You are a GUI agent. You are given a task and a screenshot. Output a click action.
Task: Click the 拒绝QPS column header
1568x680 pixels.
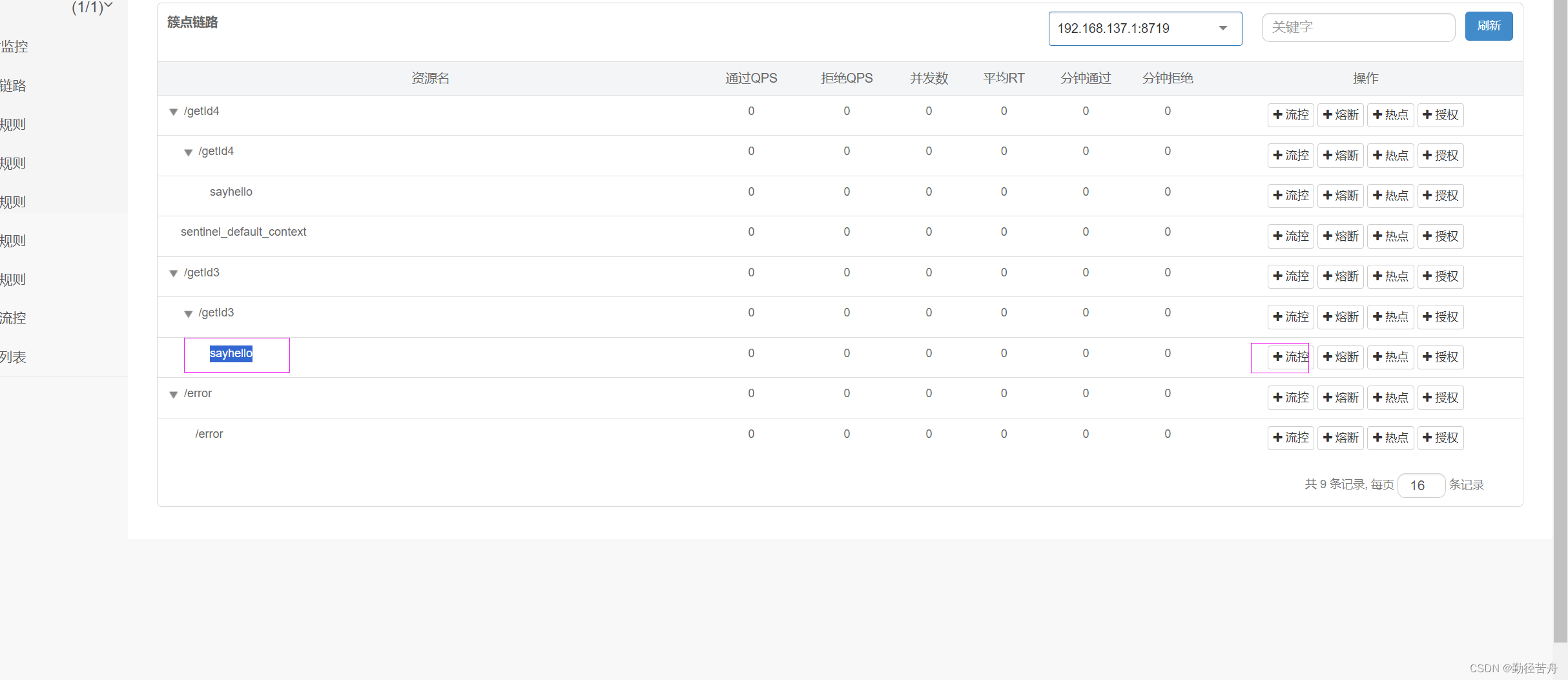pyautogui.click(x=847, y=78)
